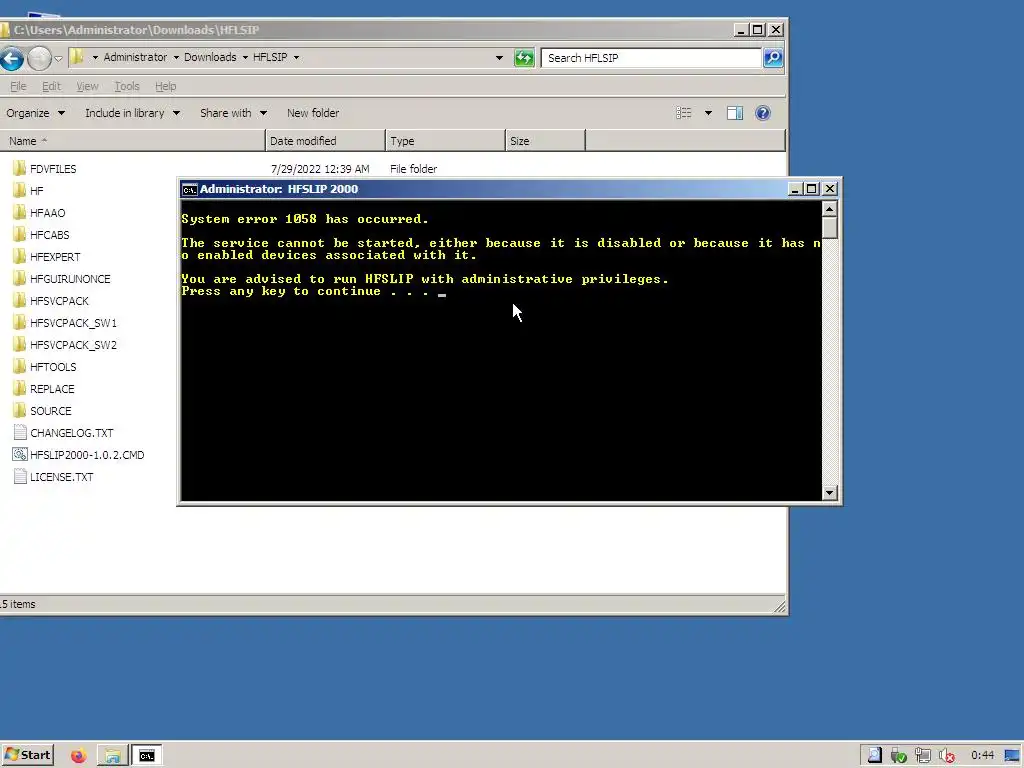The height and width of the screenshot is (768, 1024).
Task: Expand the Administrator breadcrumb arrow
Action: pos(176,57)
